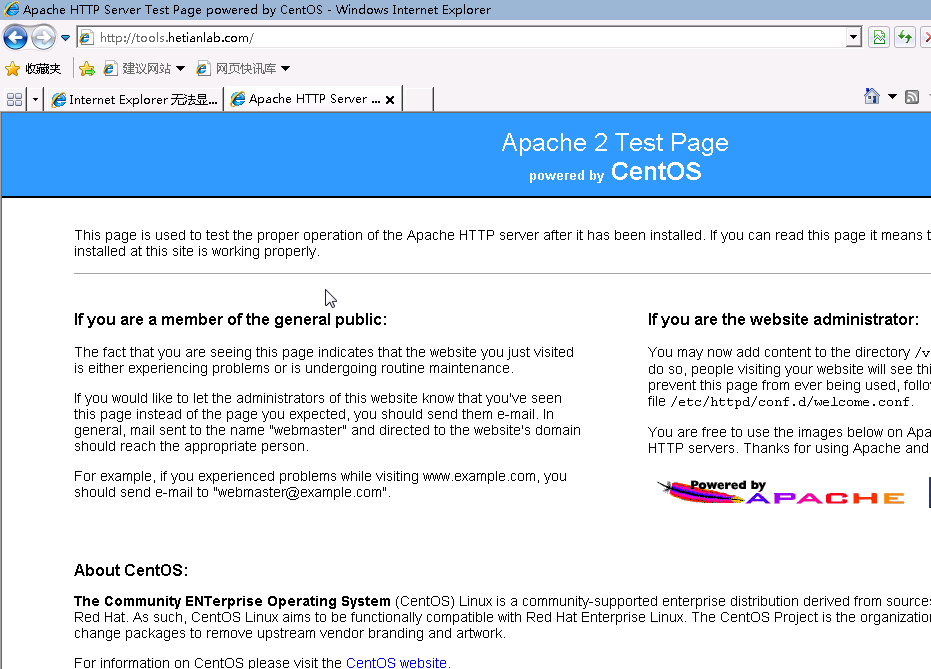Click the general public section heading

coord(230,320)
